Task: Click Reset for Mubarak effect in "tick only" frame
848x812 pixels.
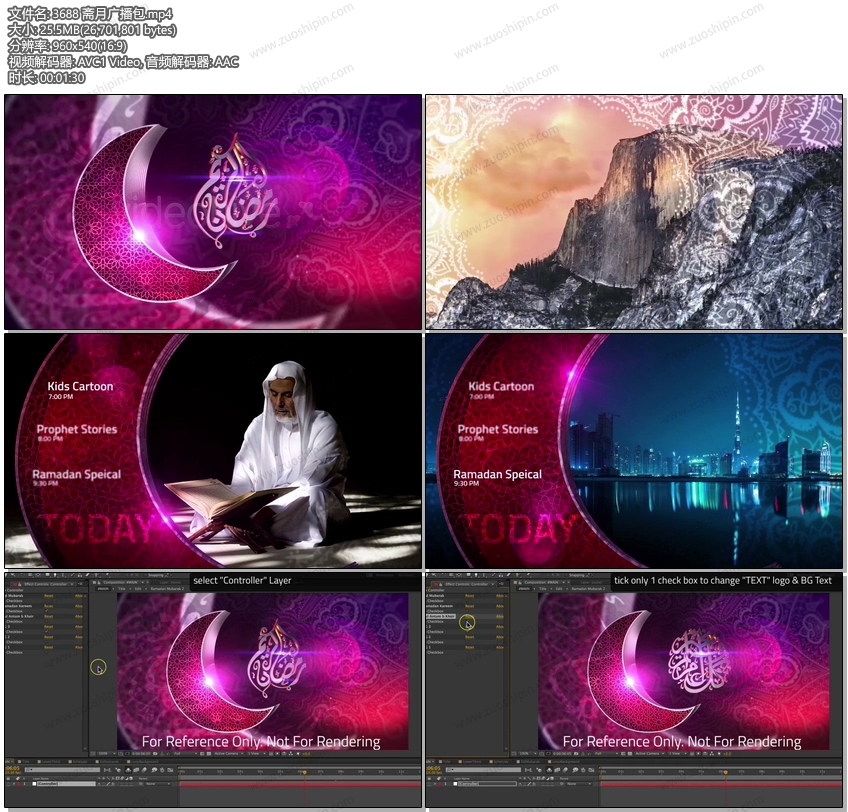Action: click(x=470, y=595)
